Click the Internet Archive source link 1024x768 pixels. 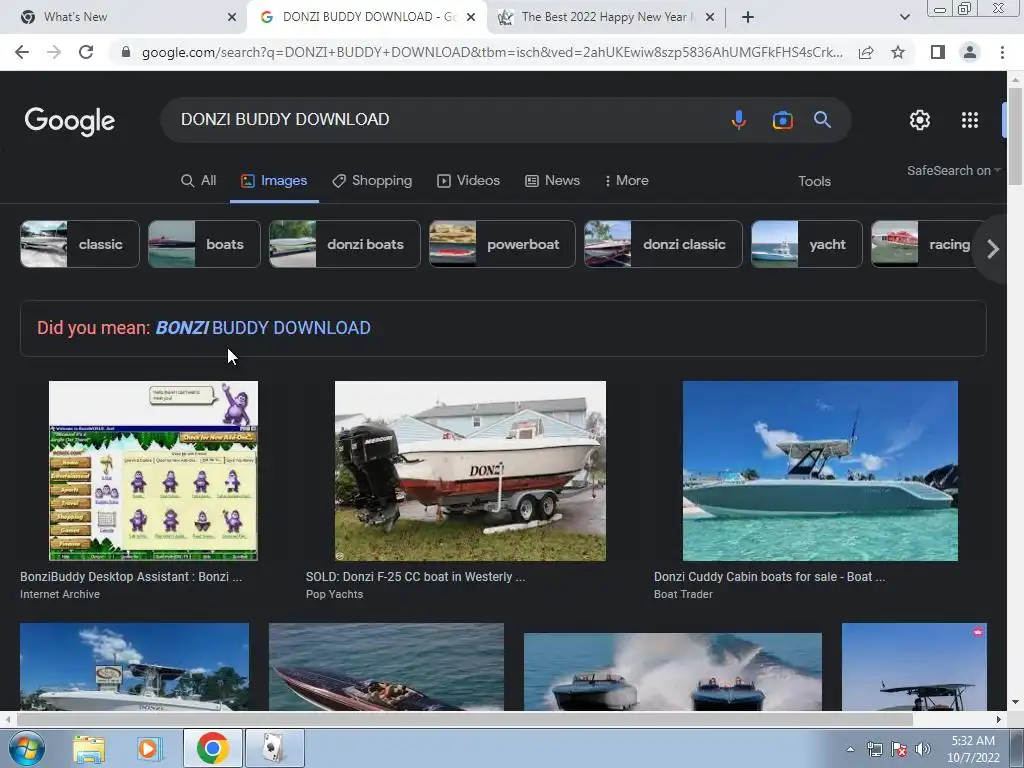[x=60, y=594]
